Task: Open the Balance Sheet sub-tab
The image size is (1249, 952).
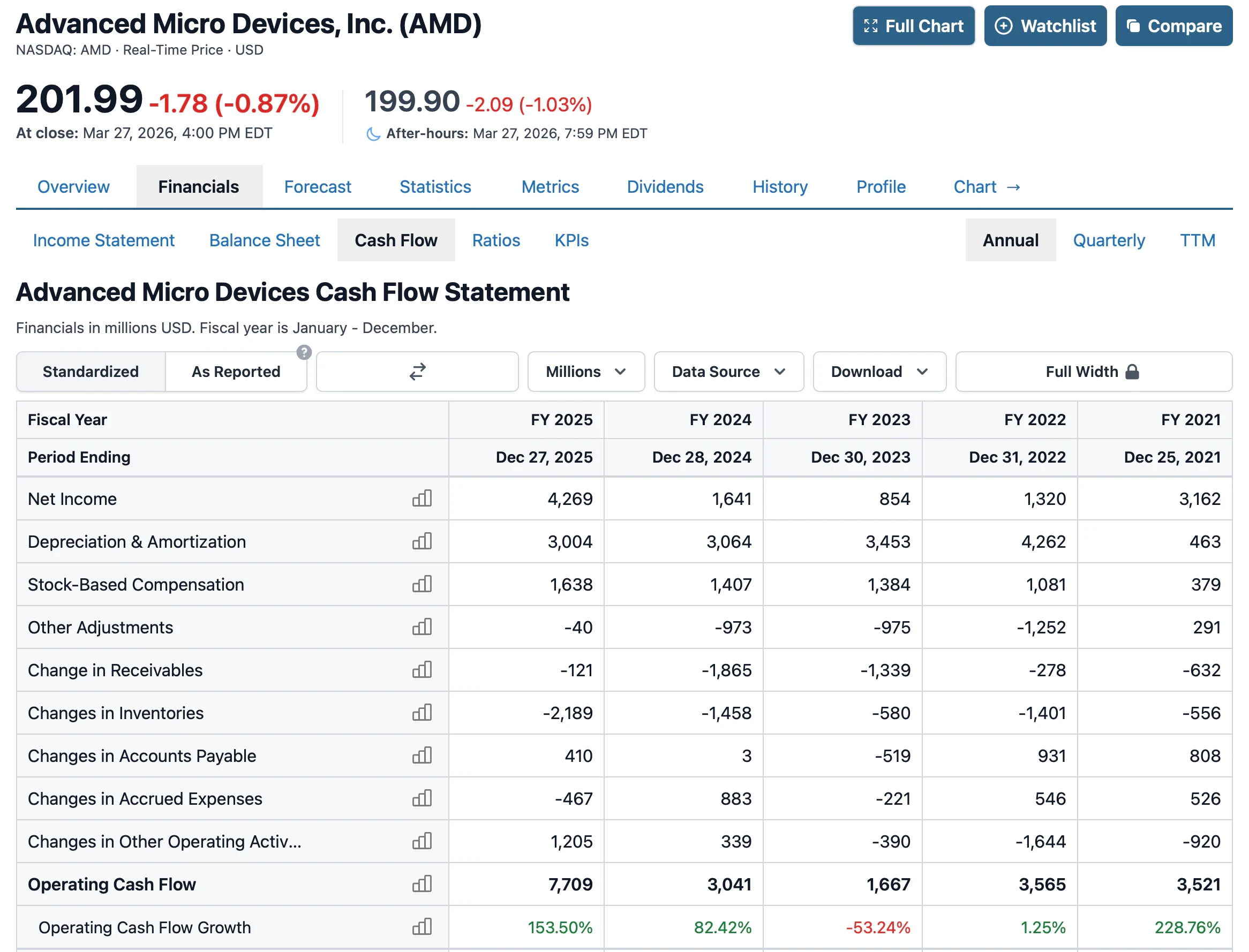Action: click(x=264, y=240)
